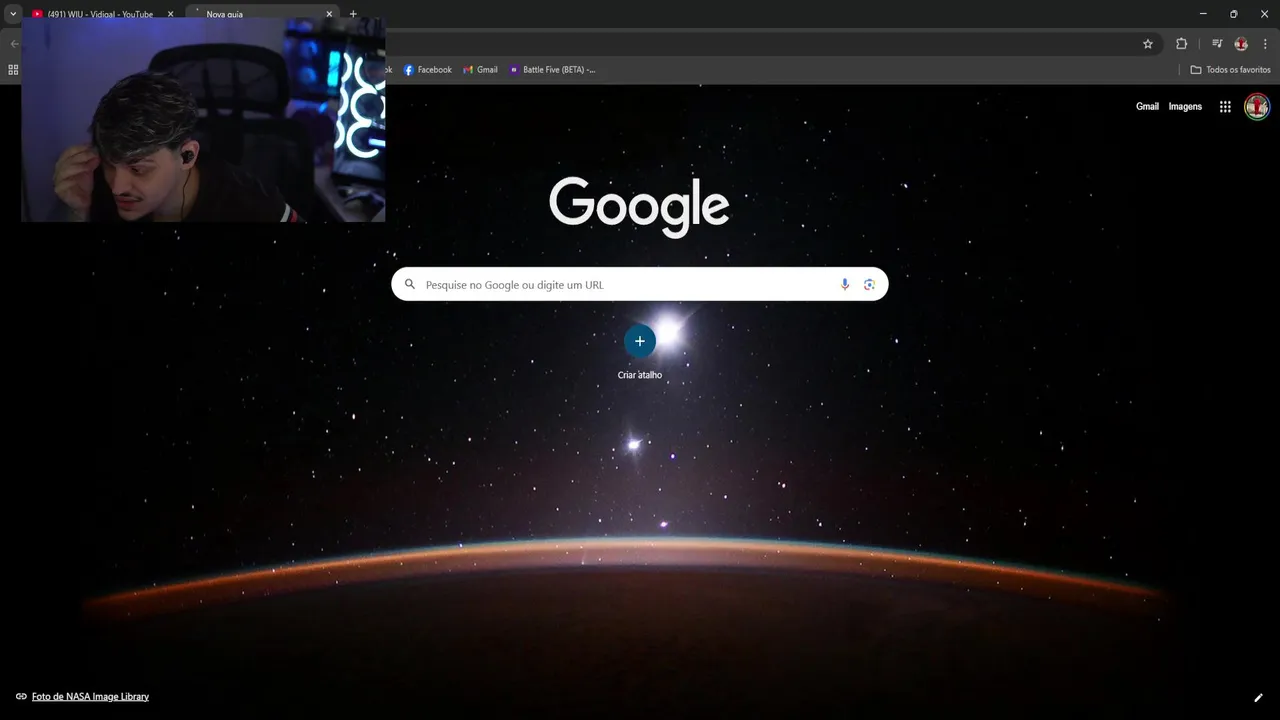Click the Gmail link on the page

point(1147,107)
